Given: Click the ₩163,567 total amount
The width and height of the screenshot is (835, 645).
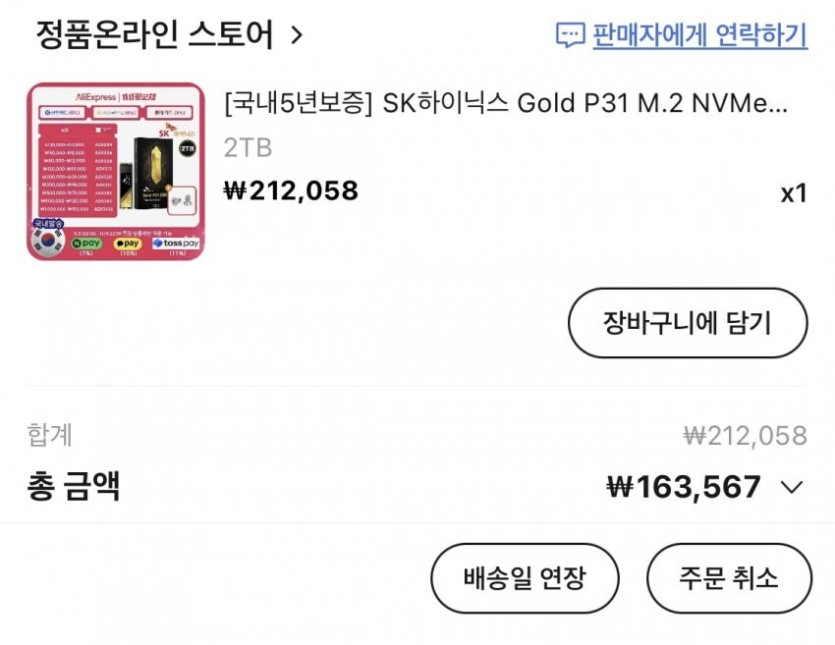Looking at the screenshot, I should point(684,487).
